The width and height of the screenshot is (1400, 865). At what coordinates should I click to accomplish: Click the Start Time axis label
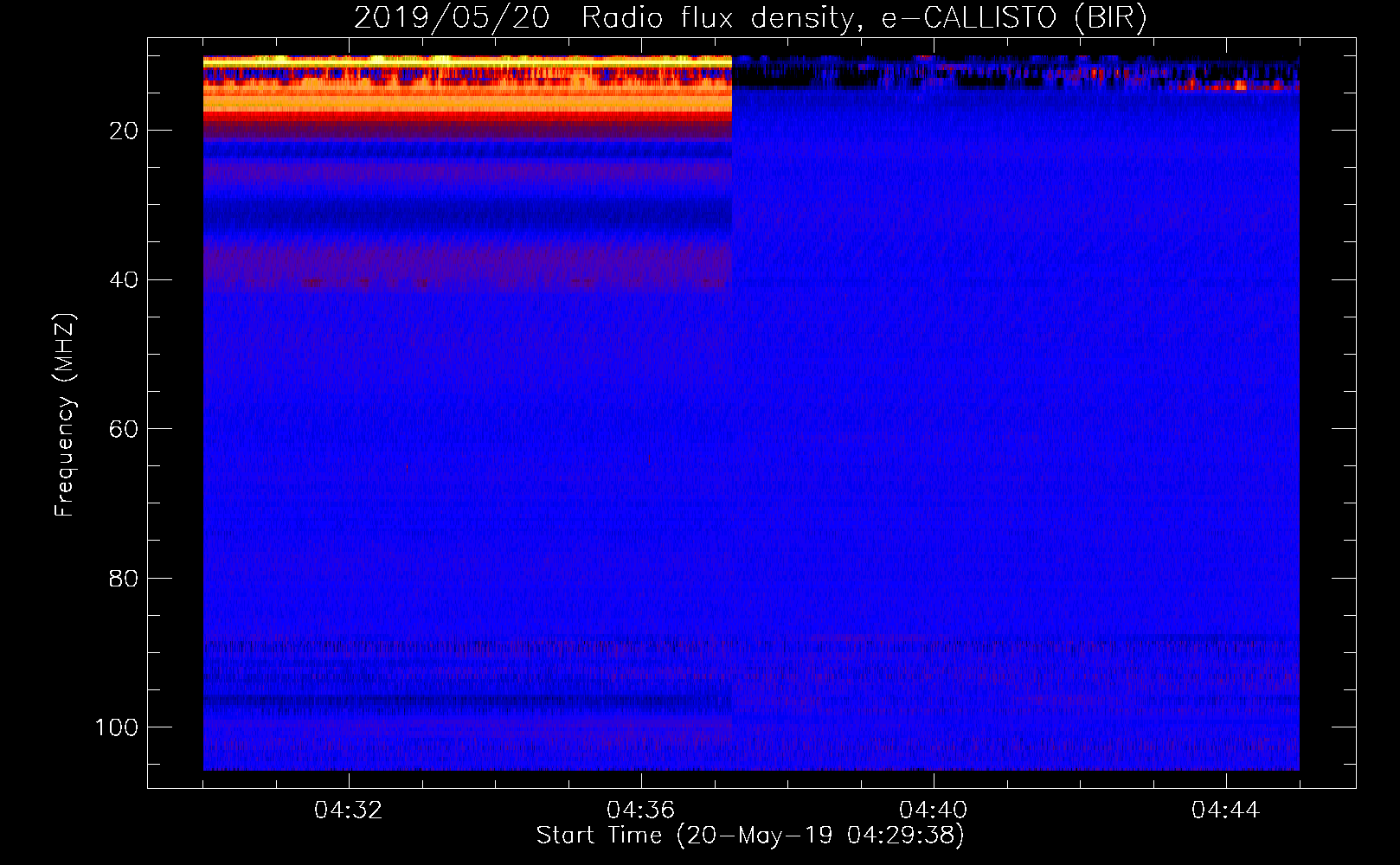pyautogui.click(x=750, y=836)
